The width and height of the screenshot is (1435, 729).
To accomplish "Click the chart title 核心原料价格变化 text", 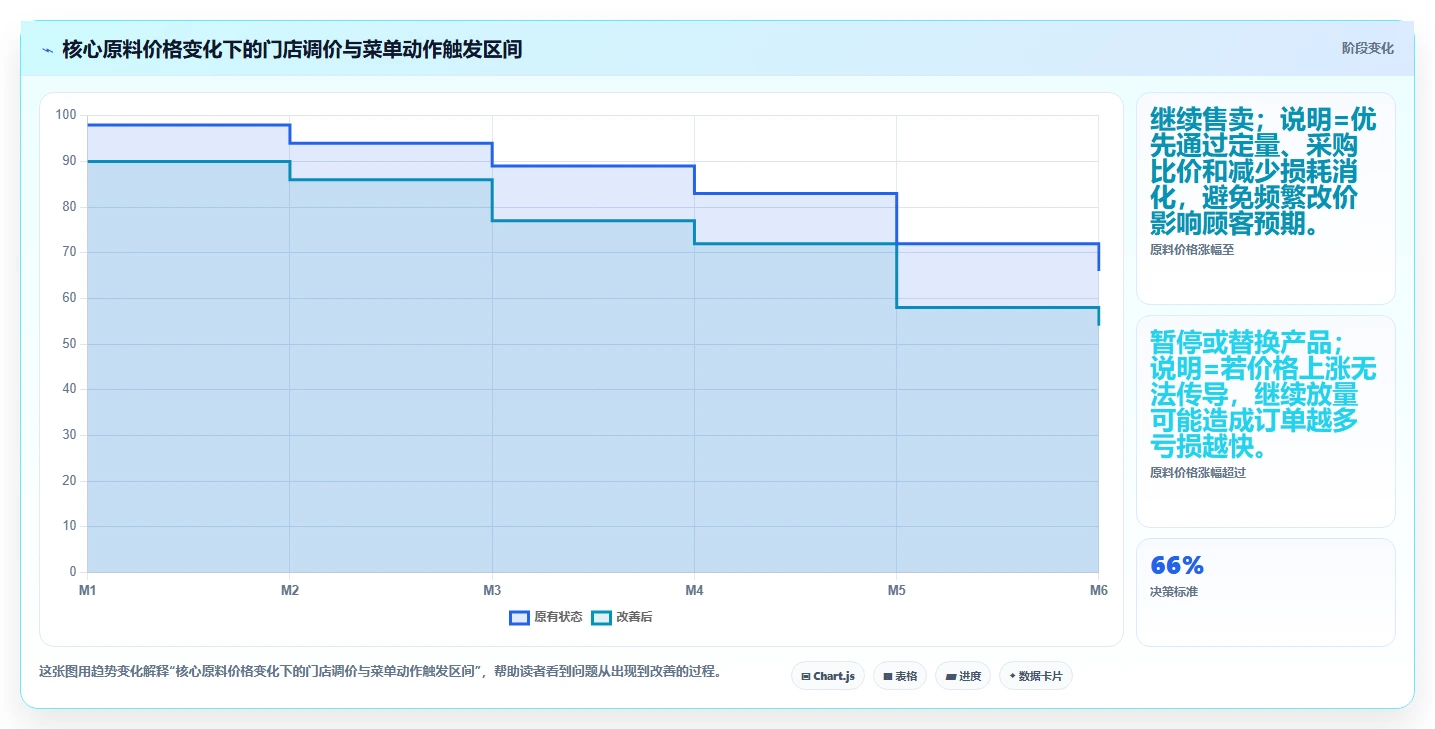I will pyautogui.click(x=292, y=49).
